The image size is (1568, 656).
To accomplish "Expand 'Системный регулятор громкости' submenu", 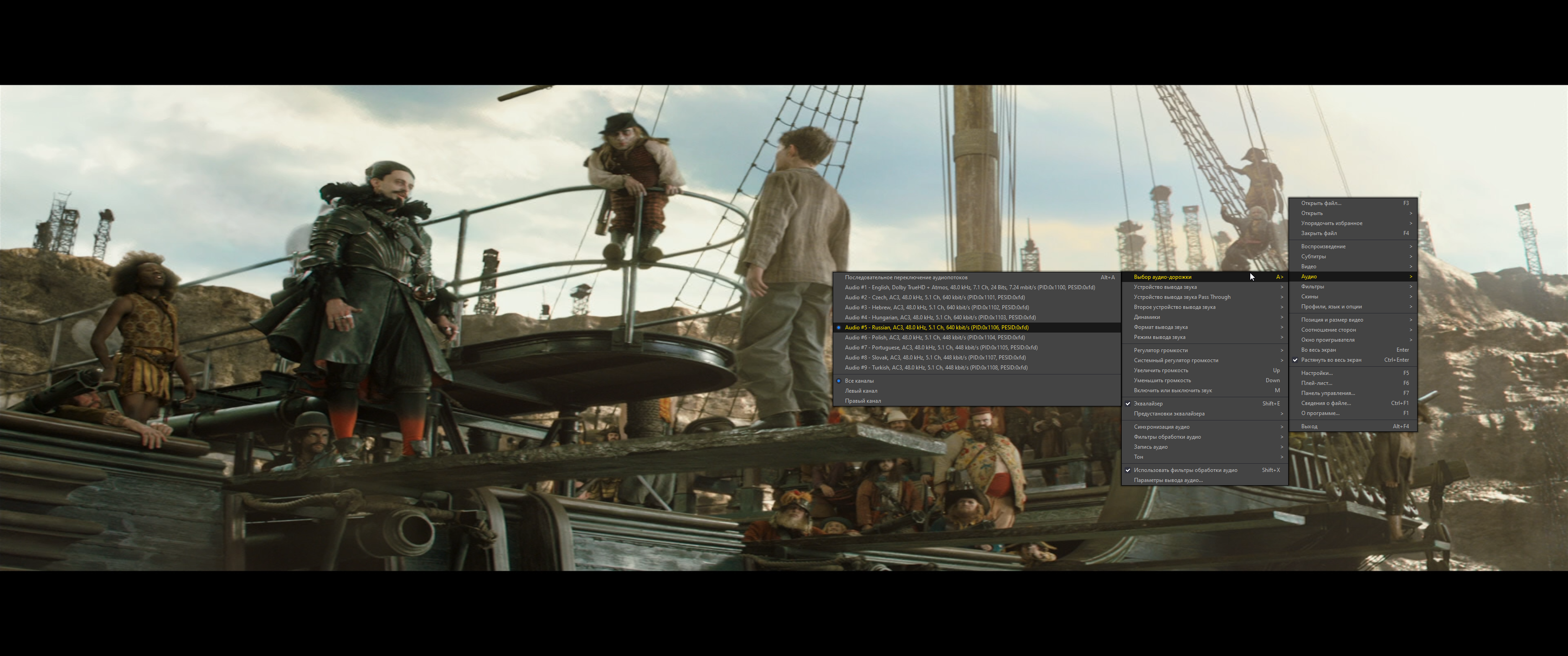I will click(1205, 360).
